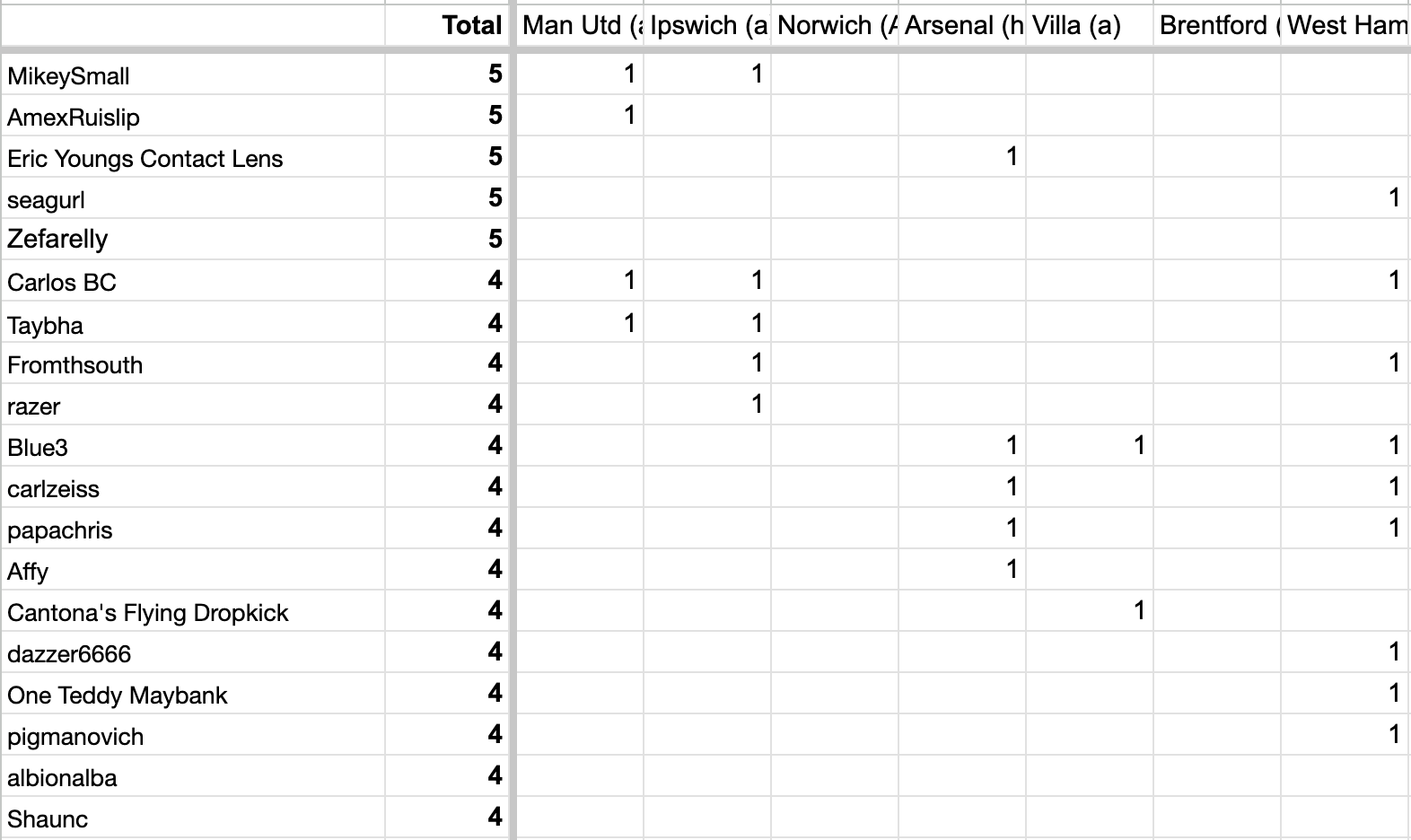The image size is (1411, 840).
Task: Click razer's Ipswich score cell
Action: click(707, 405)
